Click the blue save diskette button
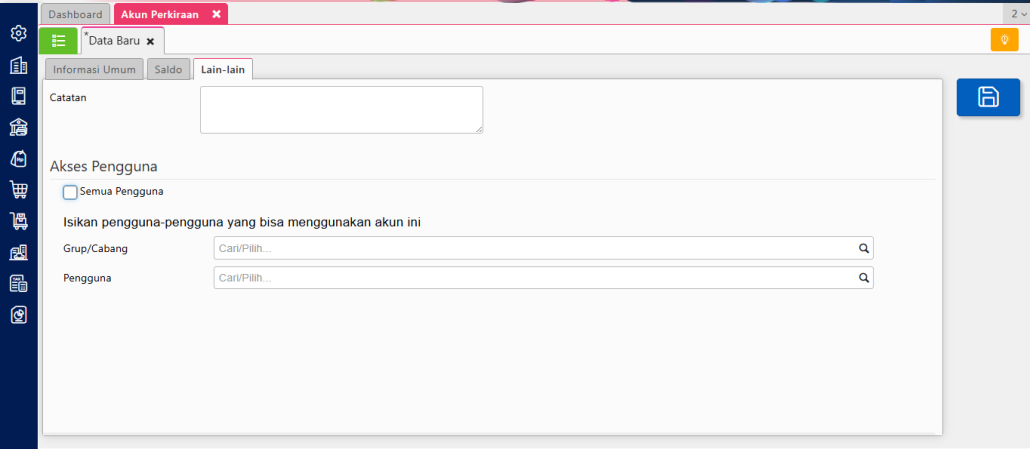Screen dimensions: 1030x449 (988, 97)
